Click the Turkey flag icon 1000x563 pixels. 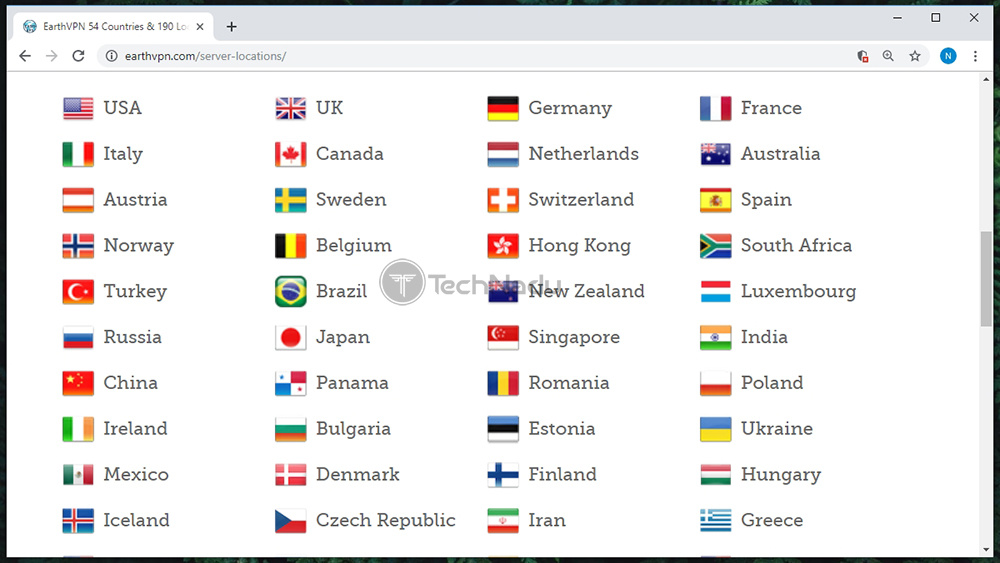78,292
